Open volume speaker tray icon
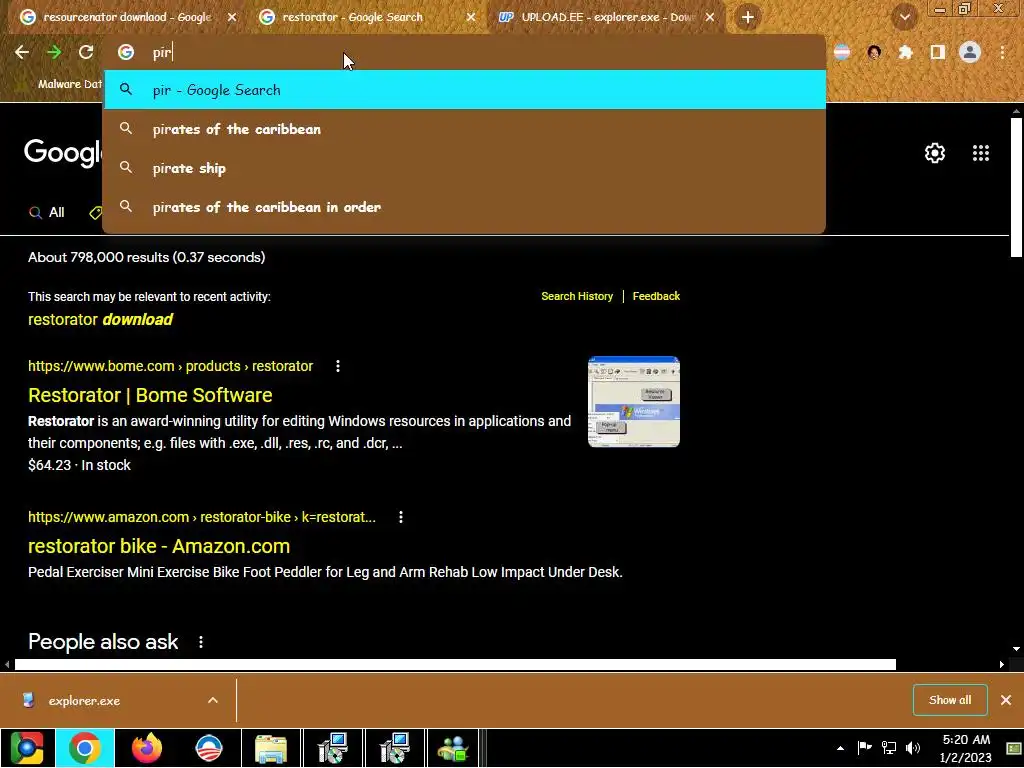The width and height of the screenshot is (1024, 768). tap(913, 748)
